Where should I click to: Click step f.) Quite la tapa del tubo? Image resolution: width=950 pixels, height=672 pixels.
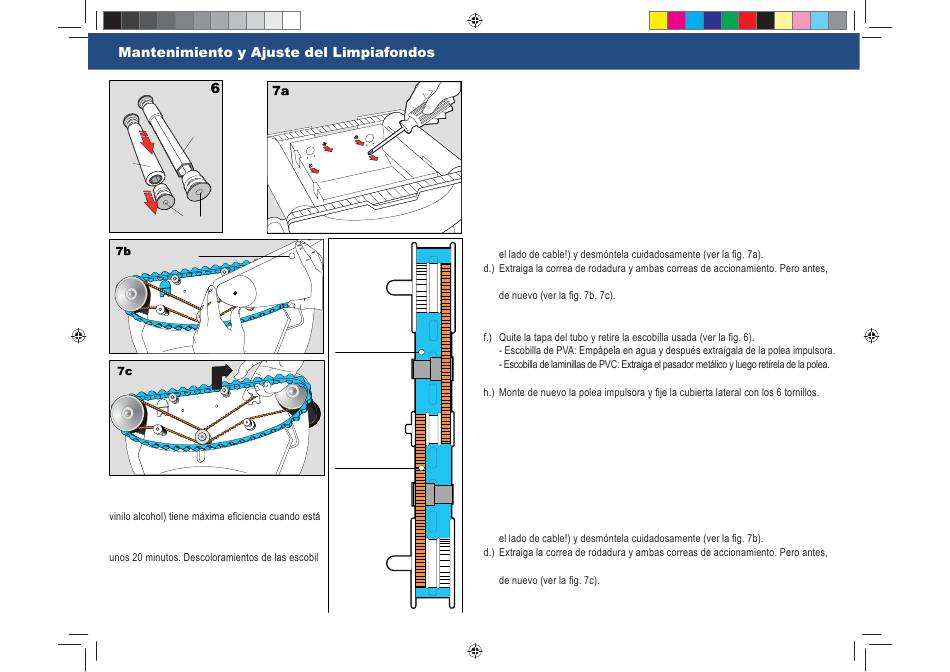click(x=618, y=337)
